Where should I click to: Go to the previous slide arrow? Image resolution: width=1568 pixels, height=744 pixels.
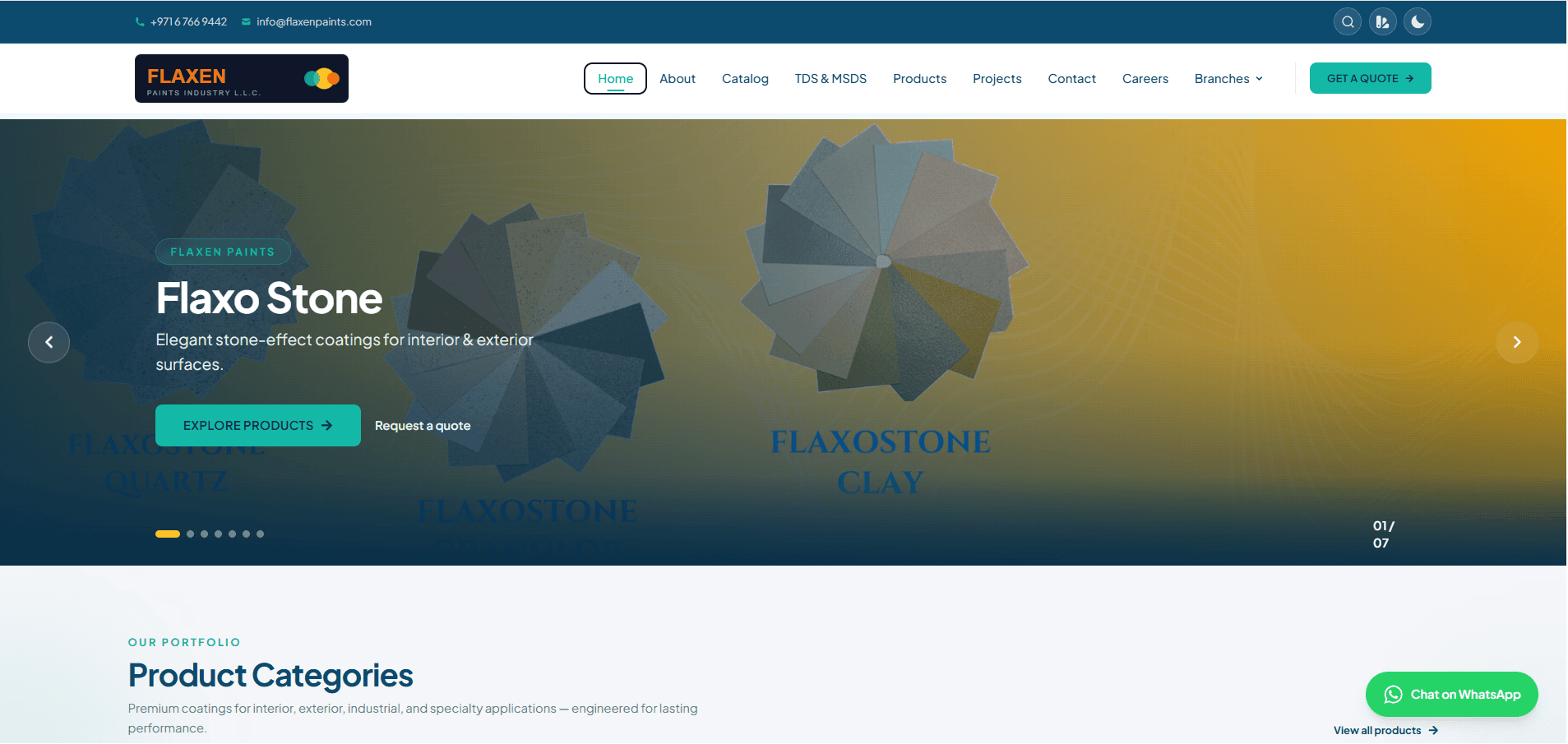pos(49,342)
